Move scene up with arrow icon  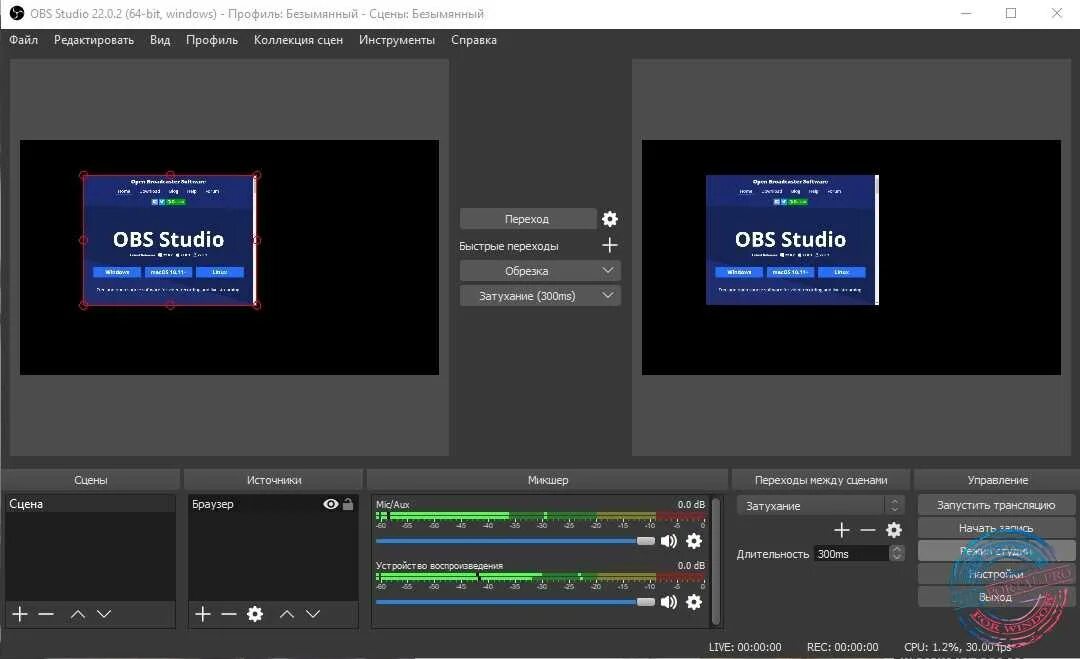78,614
